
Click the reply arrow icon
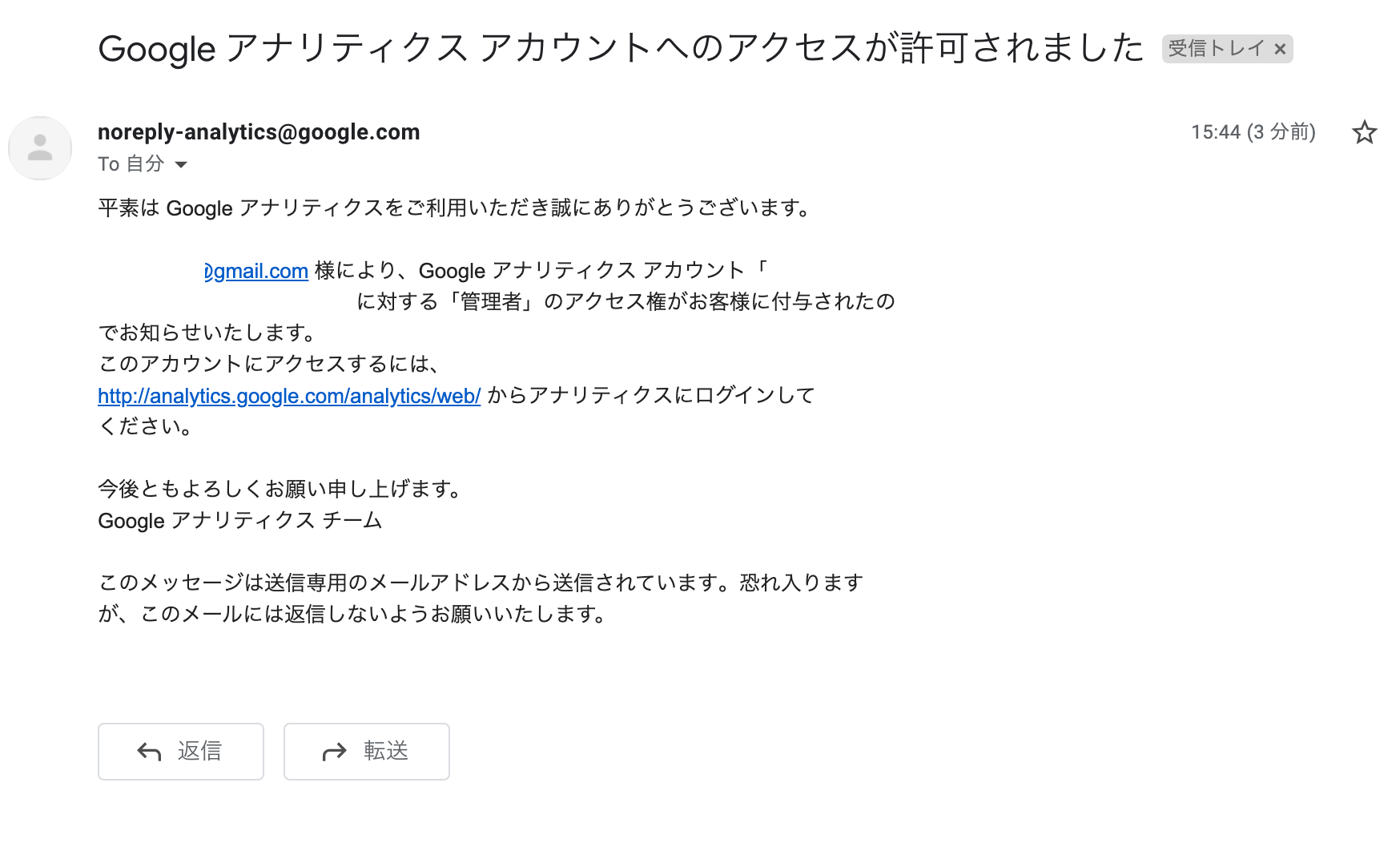[x=149, y=752]
